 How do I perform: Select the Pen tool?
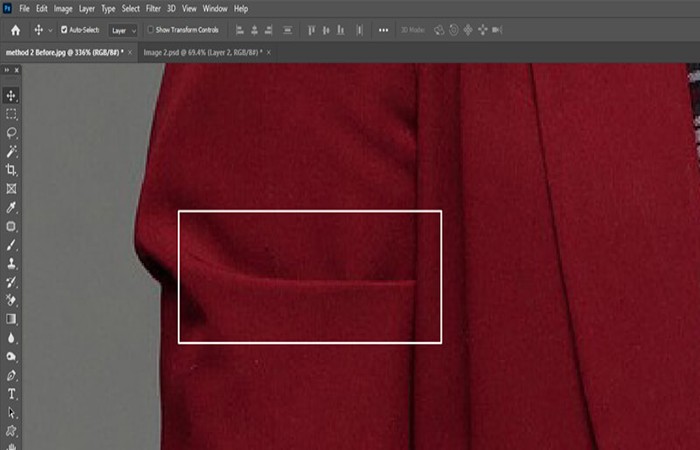[x=11, y=375]
